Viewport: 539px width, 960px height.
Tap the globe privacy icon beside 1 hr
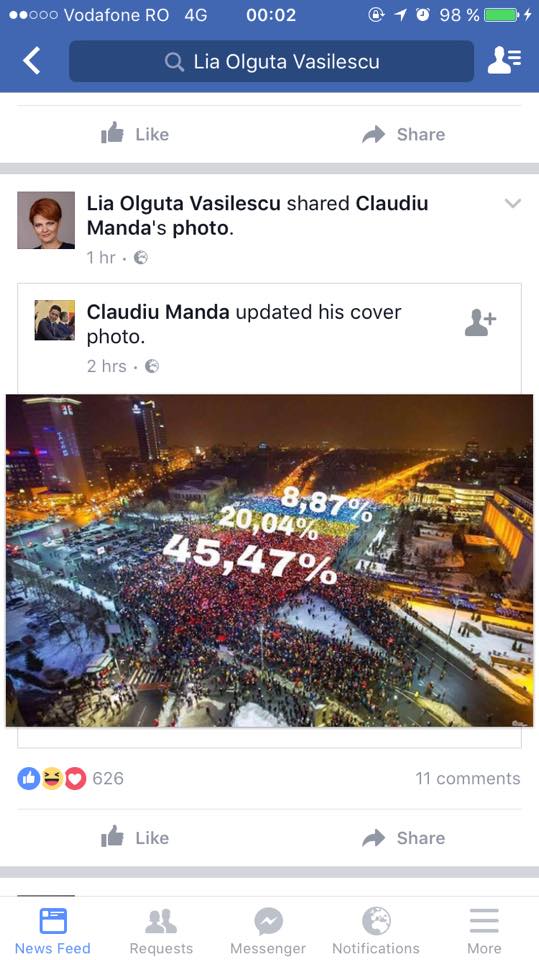pos(141,258)
